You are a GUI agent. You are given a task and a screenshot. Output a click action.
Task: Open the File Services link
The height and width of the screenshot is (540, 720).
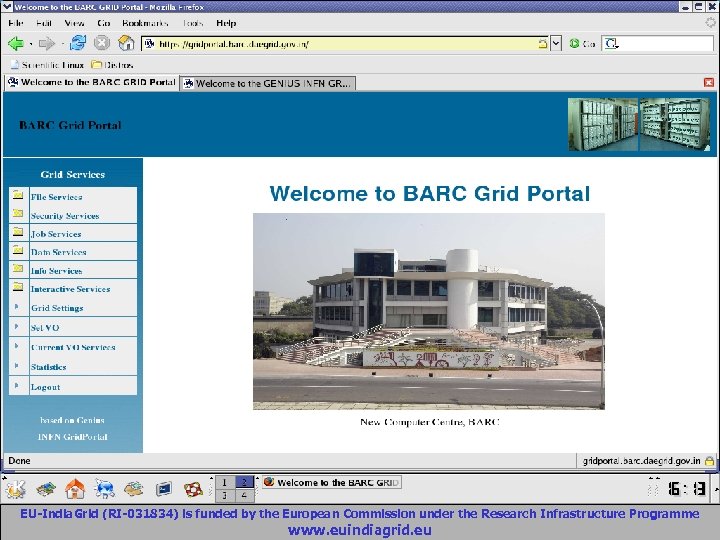(x=56, y=197)
